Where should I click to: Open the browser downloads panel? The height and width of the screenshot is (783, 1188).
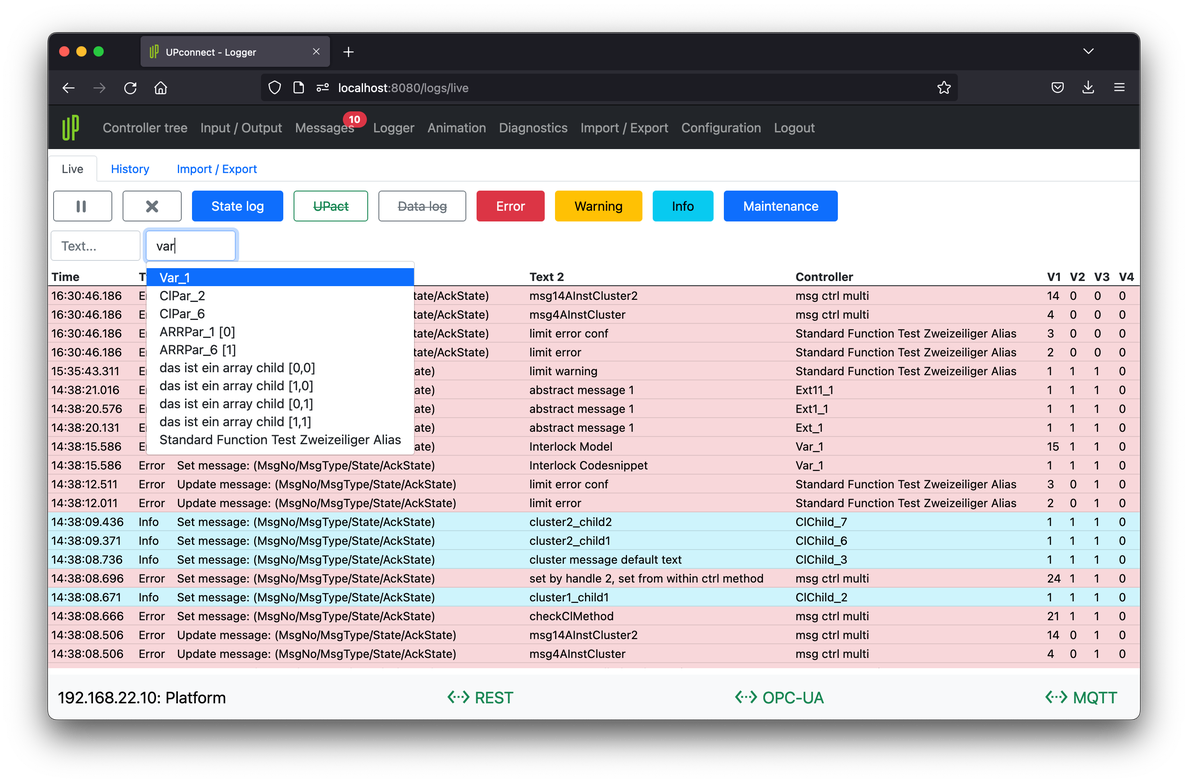click(x=1088, y=88)
